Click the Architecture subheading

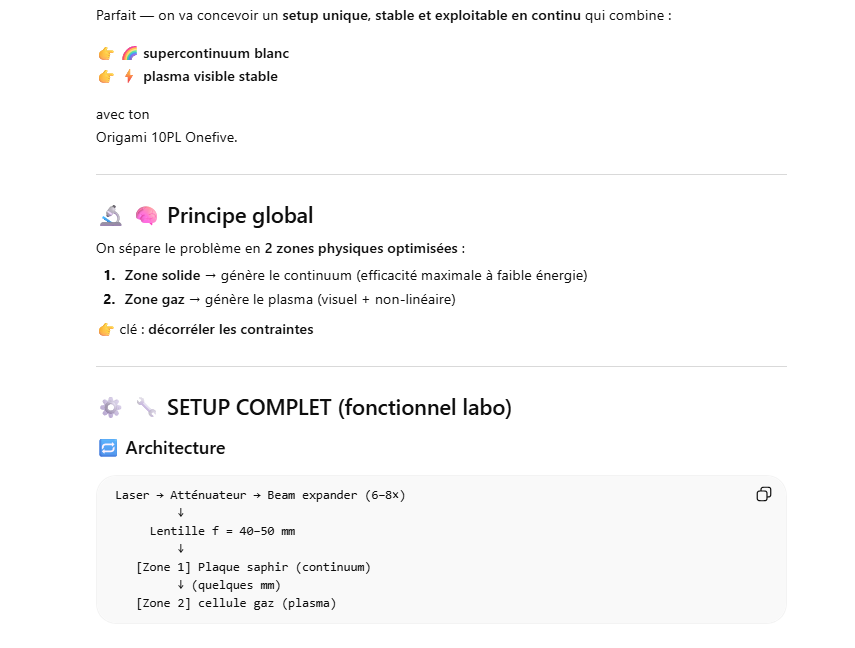[175, 448]
